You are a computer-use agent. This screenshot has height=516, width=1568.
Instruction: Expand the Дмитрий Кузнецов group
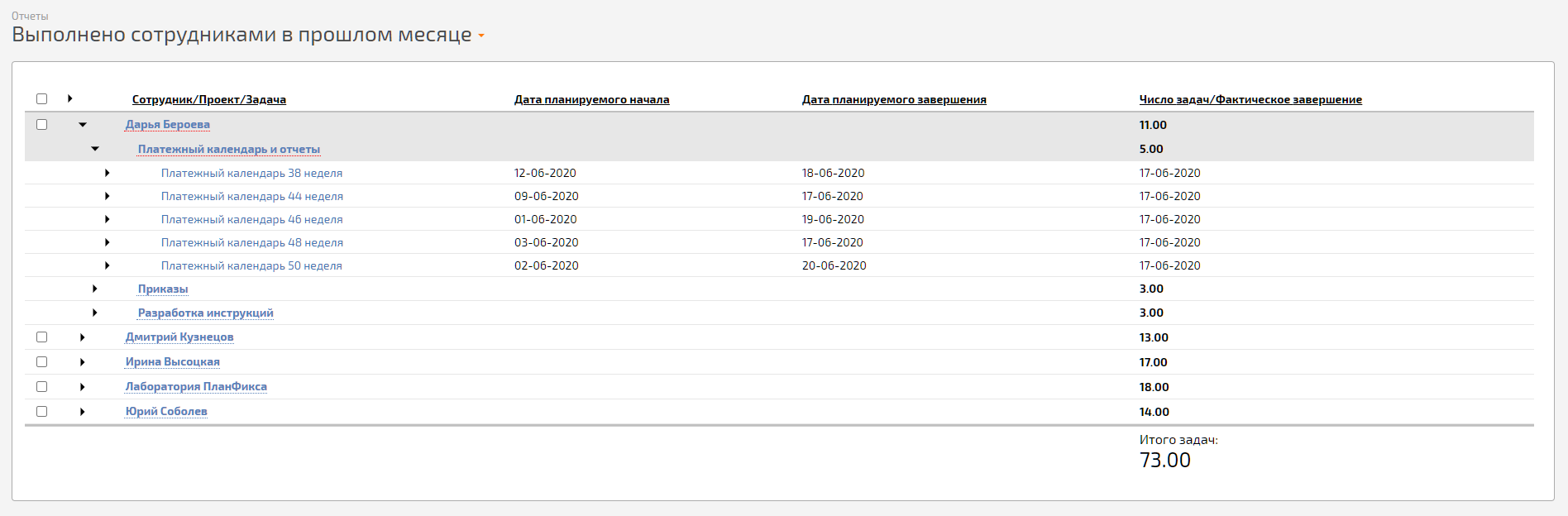[x=83, y=337]
